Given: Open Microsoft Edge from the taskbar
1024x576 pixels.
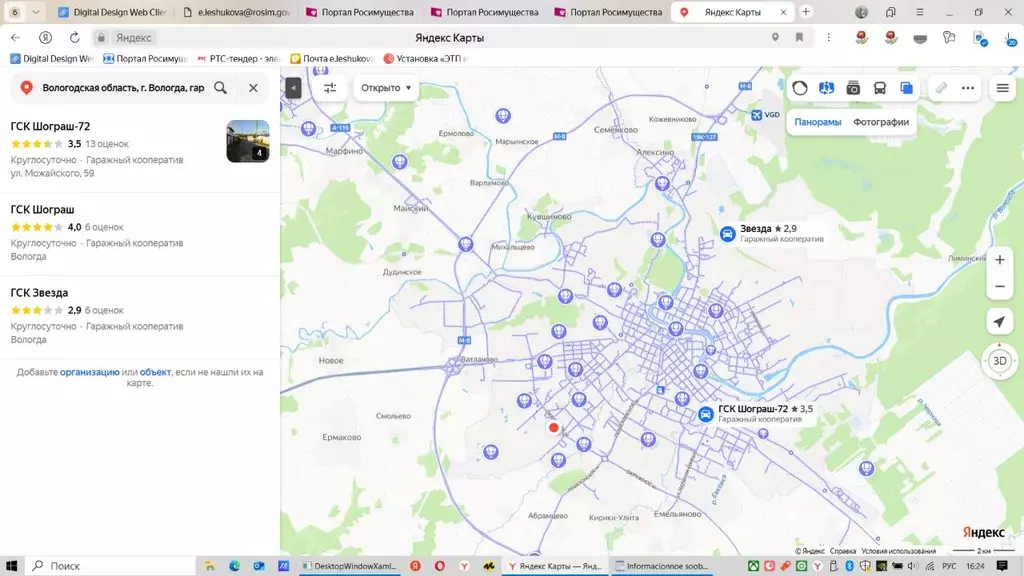Looking at the screenshot, I should (234, 566).
